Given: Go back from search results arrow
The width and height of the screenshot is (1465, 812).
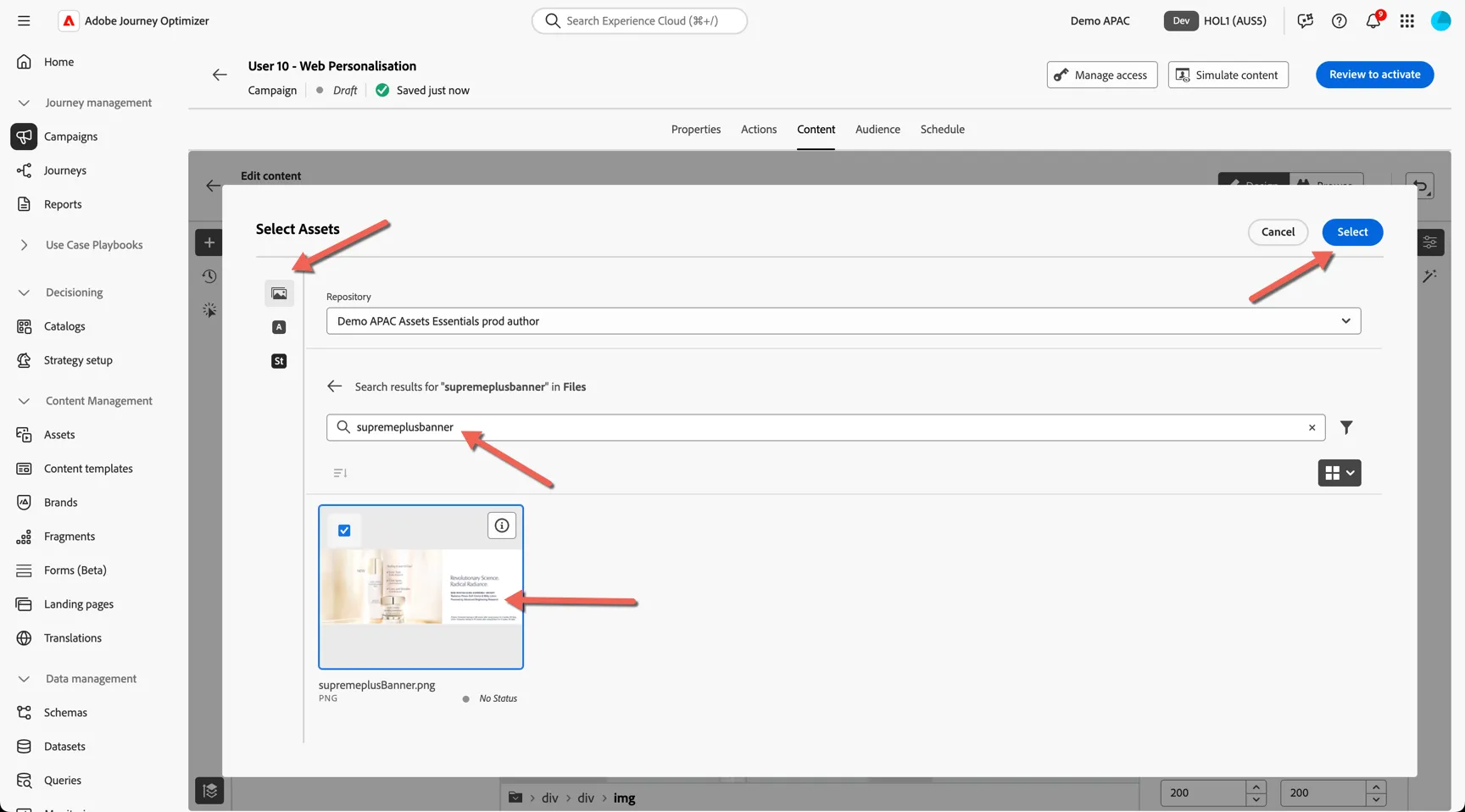Looking at the screenshot, I should [x=335, y=387].
